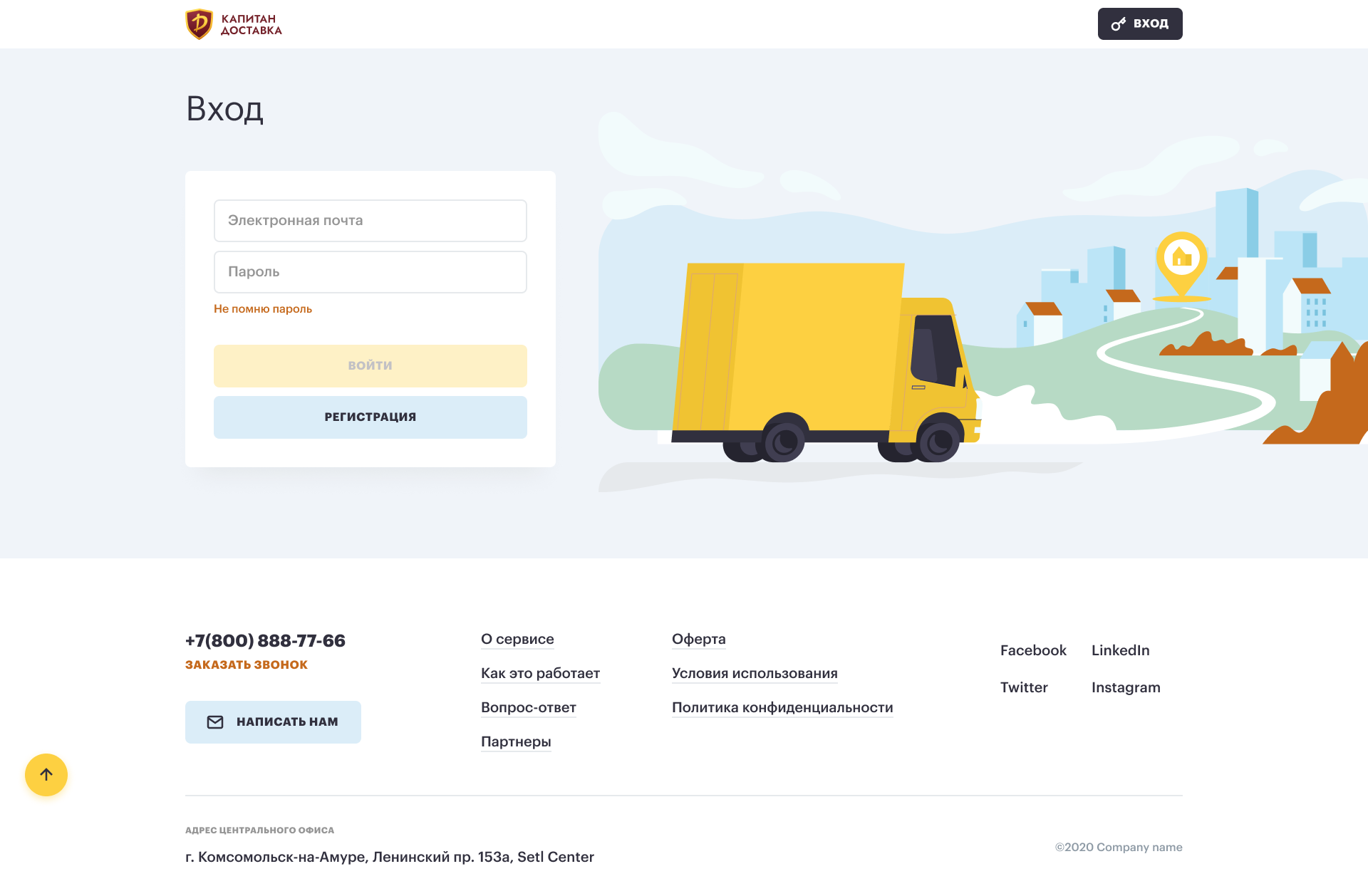Visit the Twitter link
The height and width of the screenshot is (896, 1368).
point(1024,687)
